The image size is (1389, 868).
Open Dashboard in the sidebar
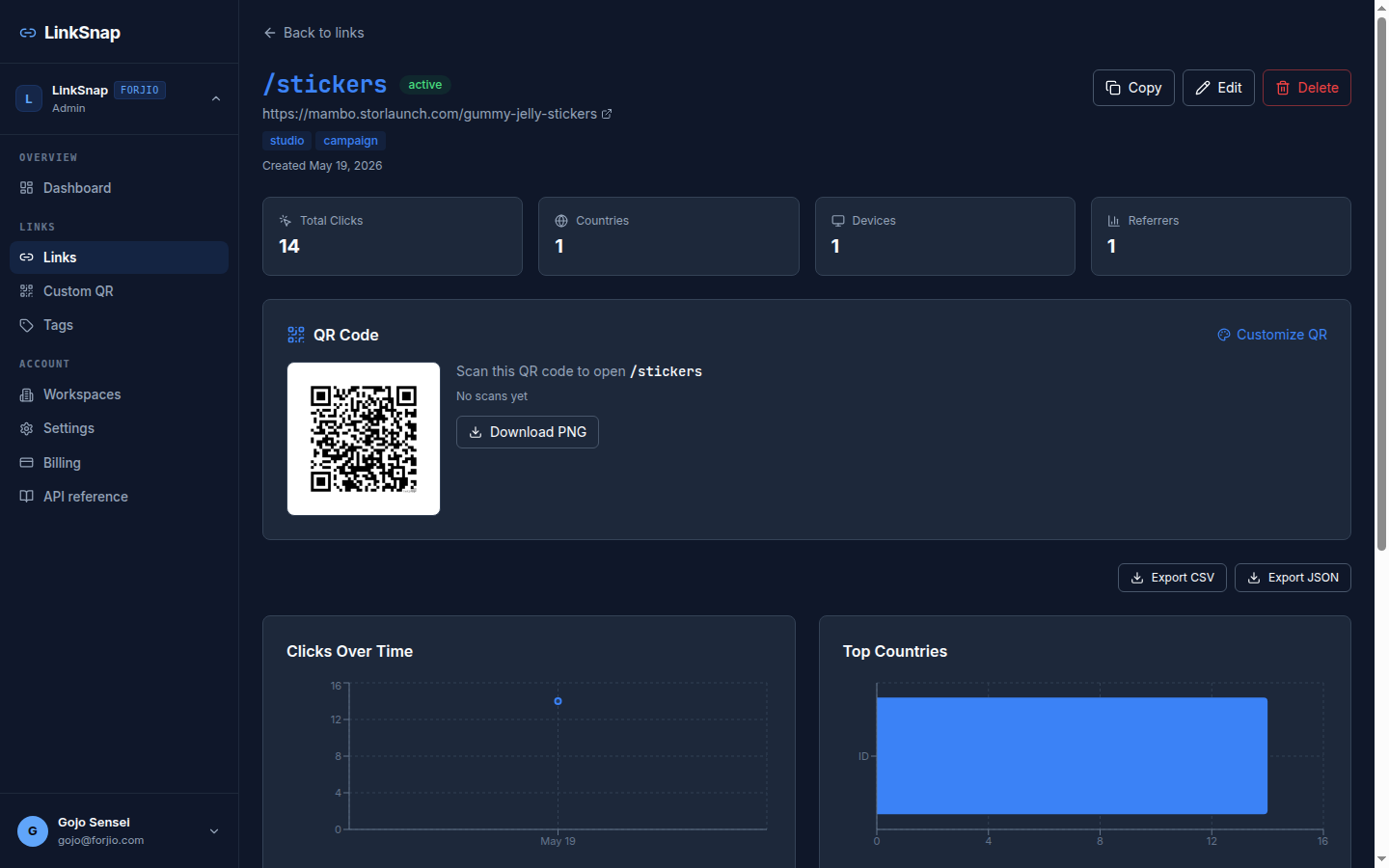(119, 188)
